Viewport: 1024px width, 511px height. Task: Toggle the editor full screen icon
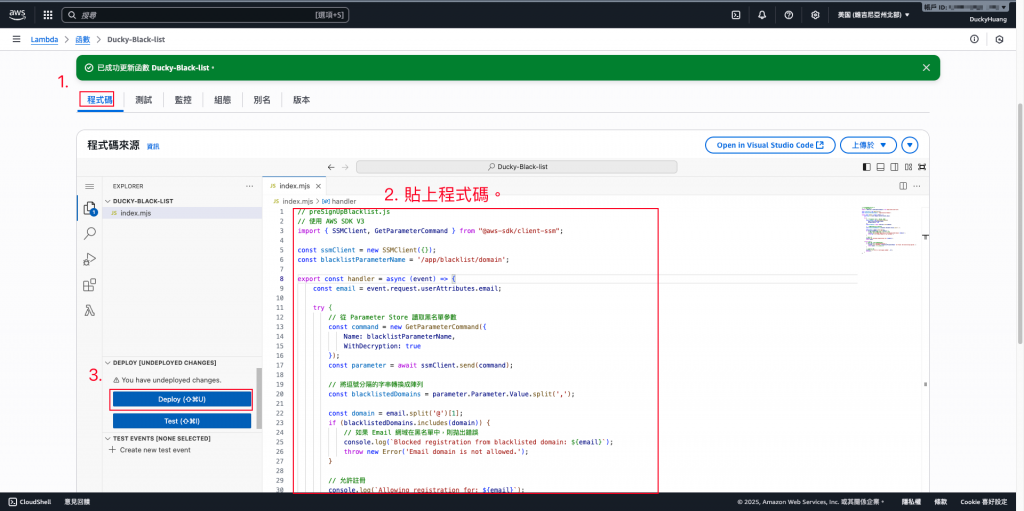tap(922, 167)
